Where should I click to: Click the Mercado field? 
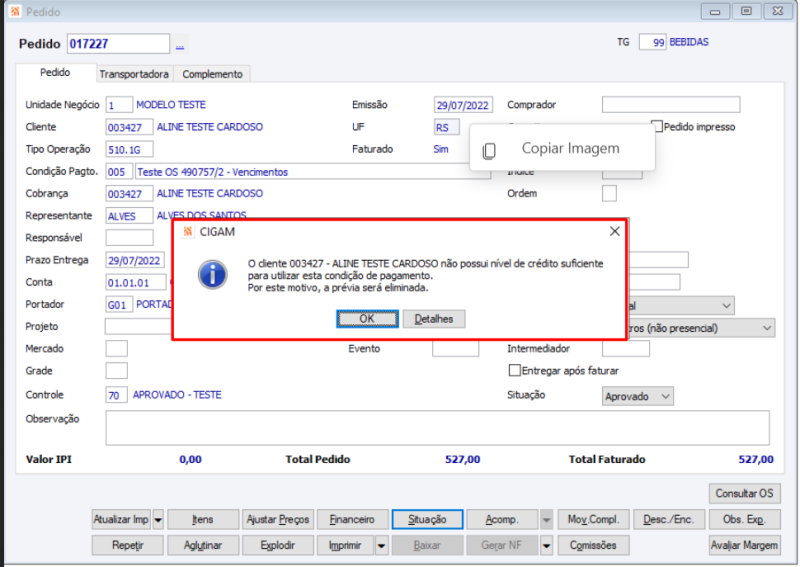click(x=116, y=349)
